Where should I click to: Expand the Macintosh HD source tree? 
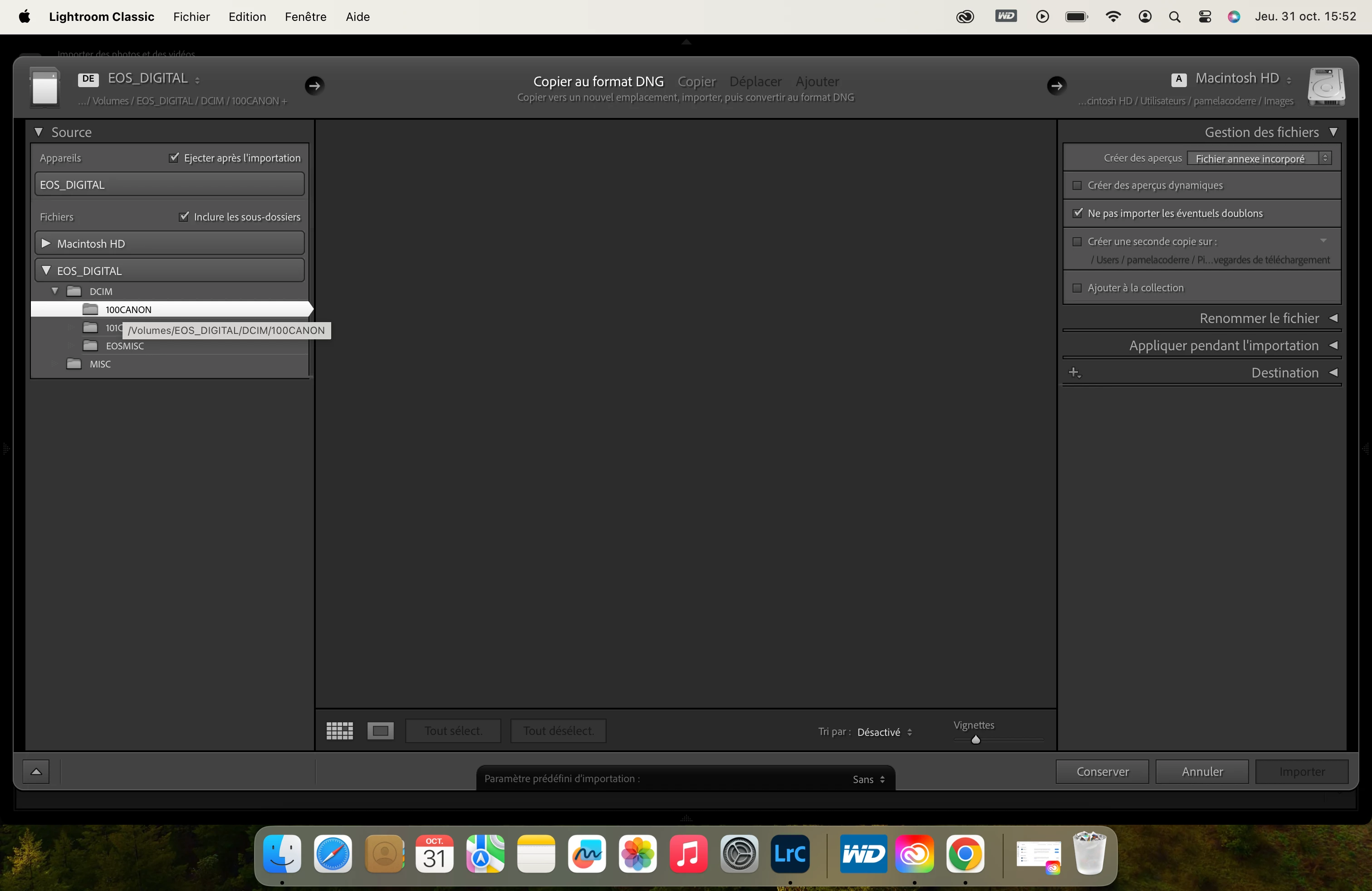(x=46, y=243)
